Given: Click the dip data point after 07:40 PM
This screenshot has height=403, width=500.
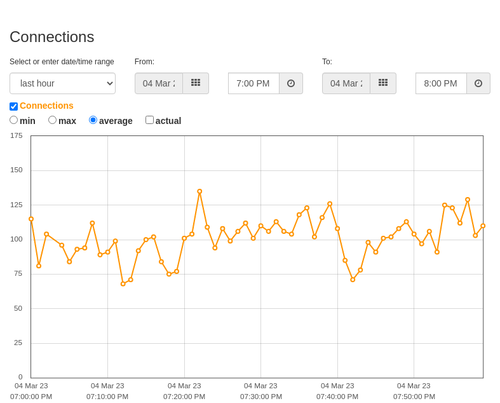Looking at the screenshot, I should [353, 280].
